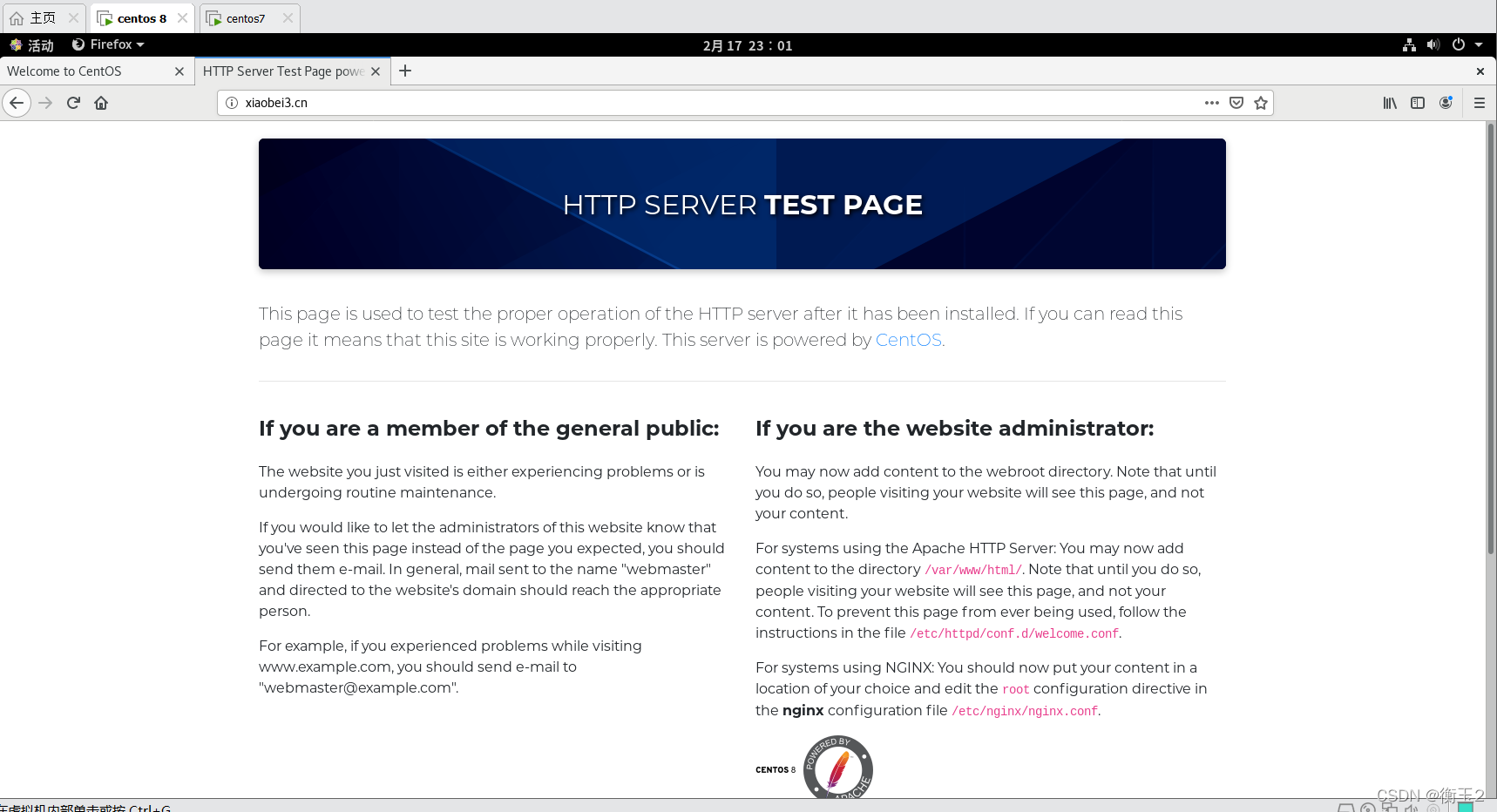The image size is (1497, 812).
Task: Go back to the previous page
Action: coord(17,103)
